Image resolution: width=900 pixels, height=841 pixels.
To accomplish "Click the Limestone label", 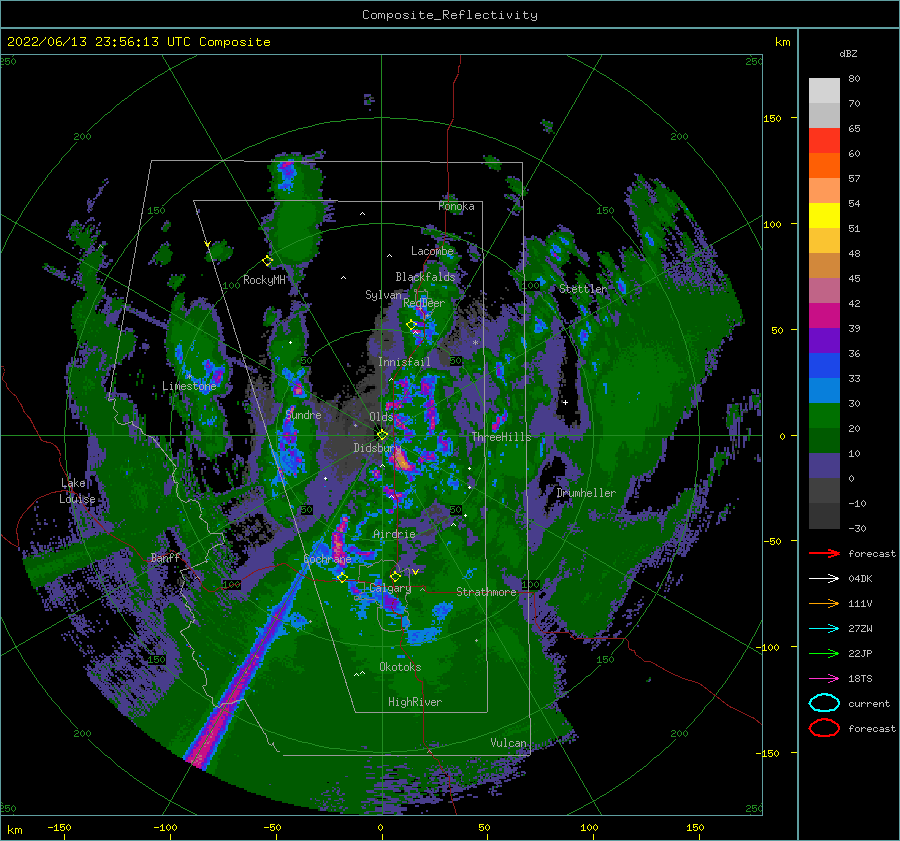I will [x=189, y=386].
